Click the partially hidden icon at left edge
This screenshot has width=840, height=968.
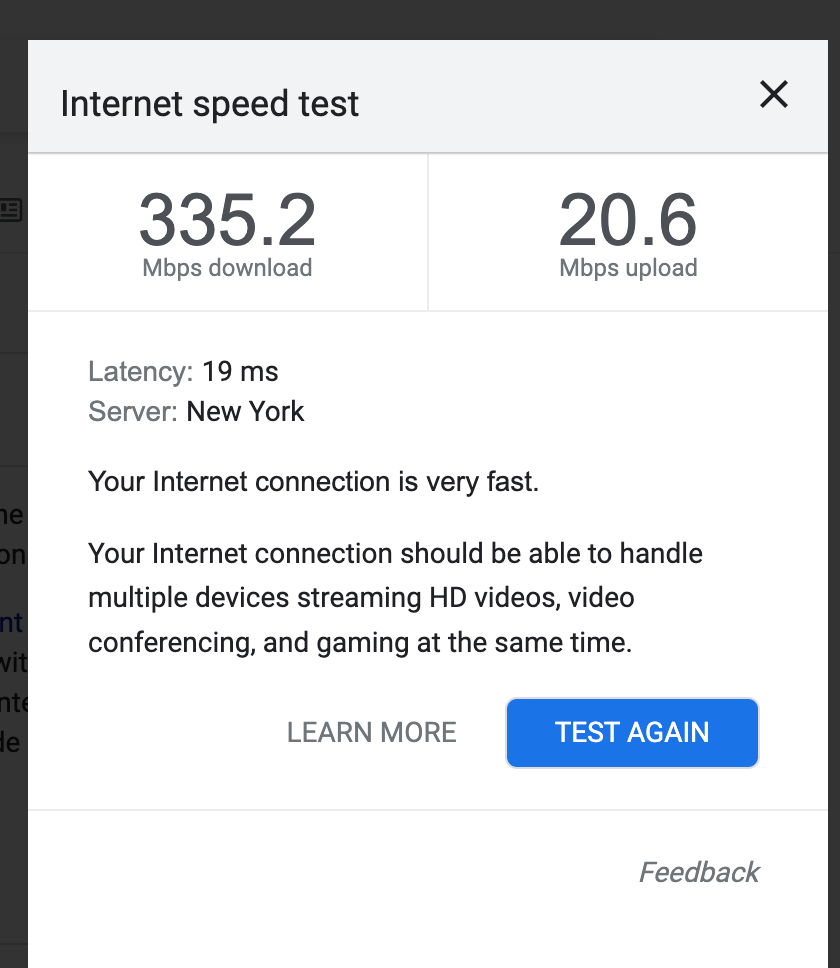11,210
